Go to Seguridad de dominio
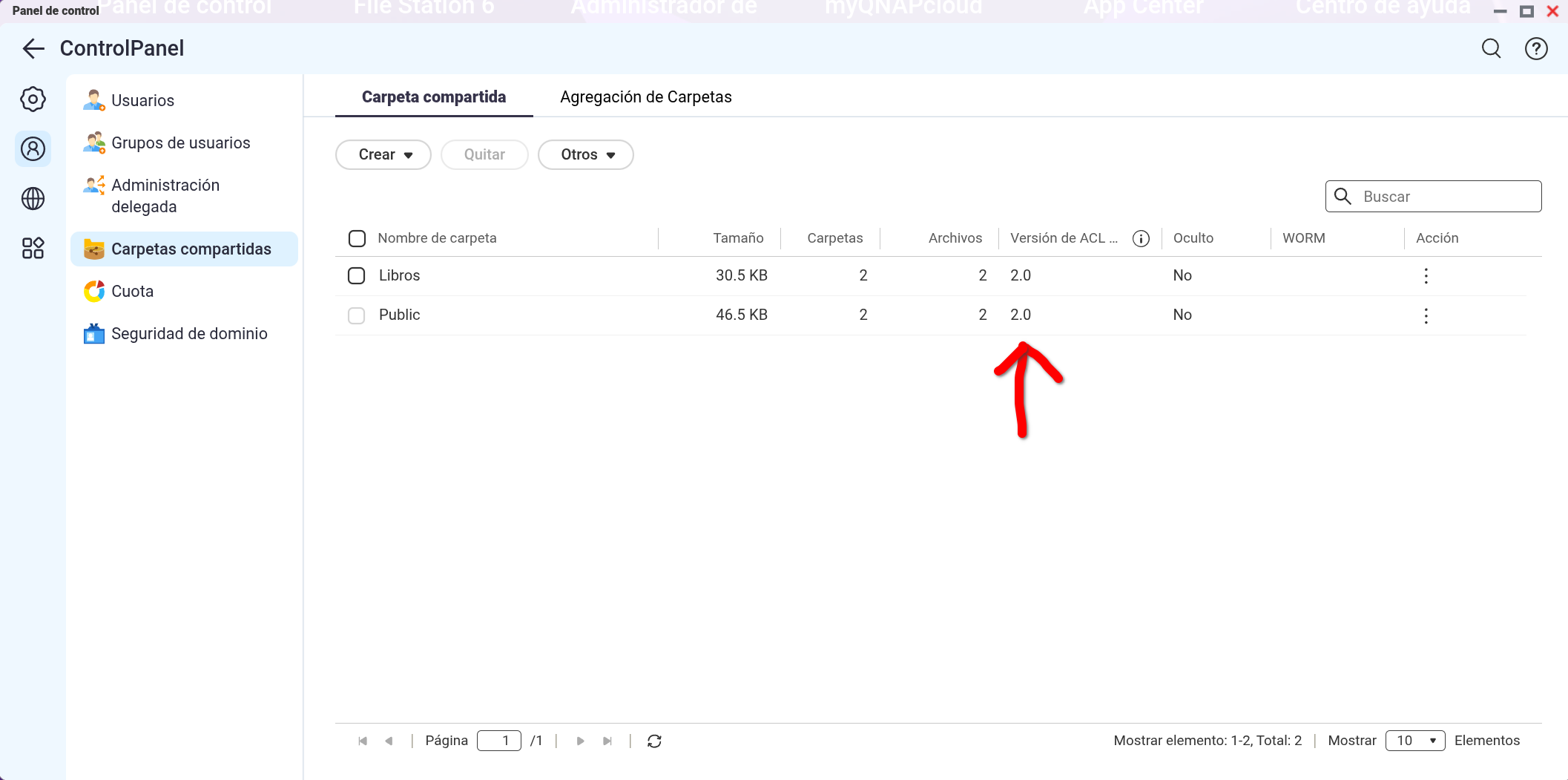This screenshot has height=780, width=1568. (188, 334)
